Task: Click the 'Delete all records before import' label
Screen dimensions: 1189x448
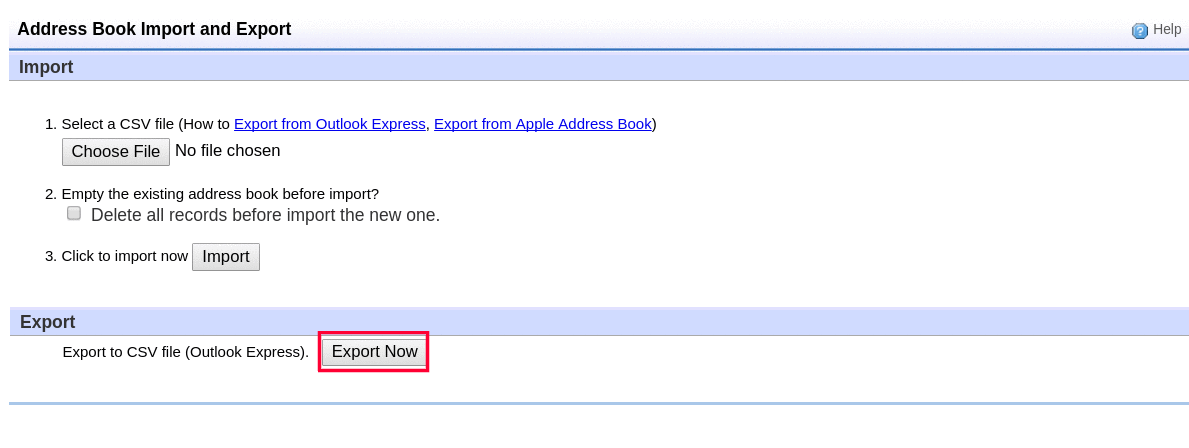Action: click(265, 215)
